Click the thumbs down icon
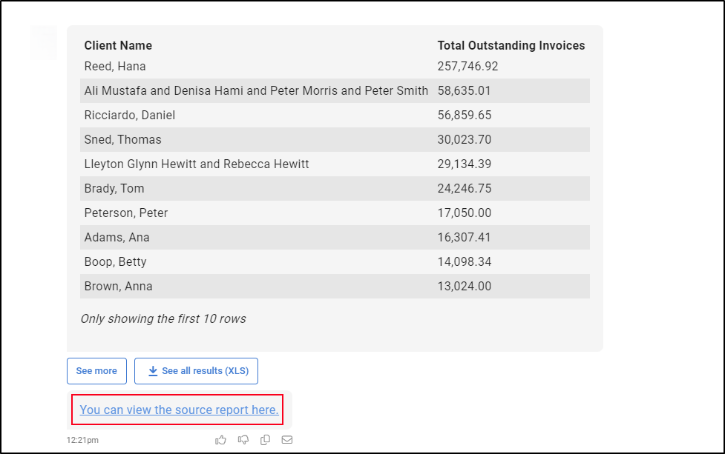The image size is (726, 455). (243, 439)
